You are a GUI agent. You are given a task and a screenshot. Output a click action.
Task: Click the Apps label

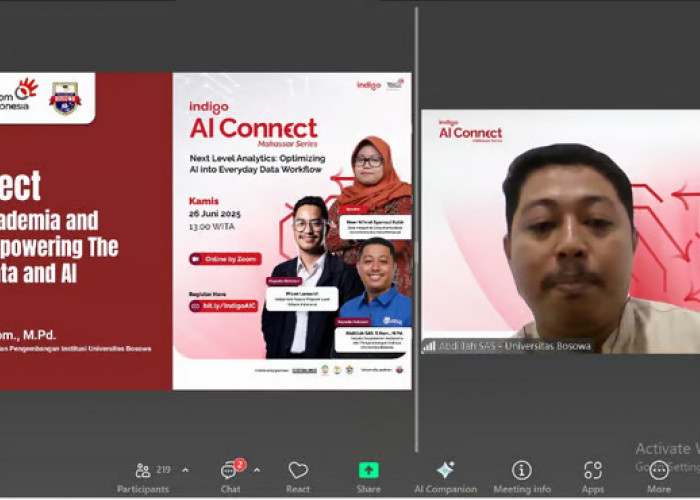tap(593, 490)
